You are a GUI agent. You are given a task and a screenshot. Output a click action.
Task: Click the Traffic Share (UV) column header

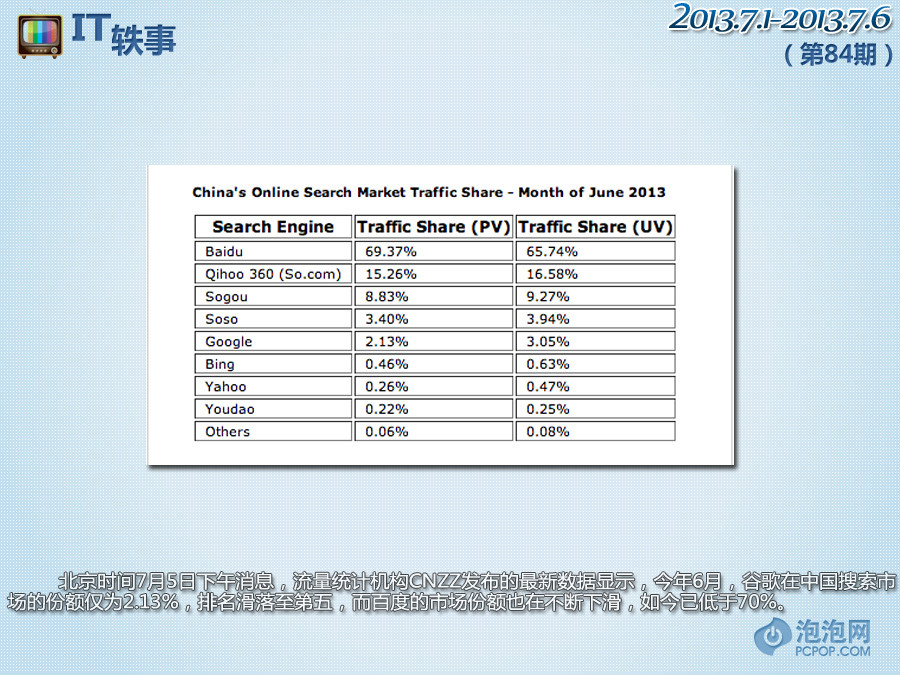pyautogui.click(x=595, y=227)
